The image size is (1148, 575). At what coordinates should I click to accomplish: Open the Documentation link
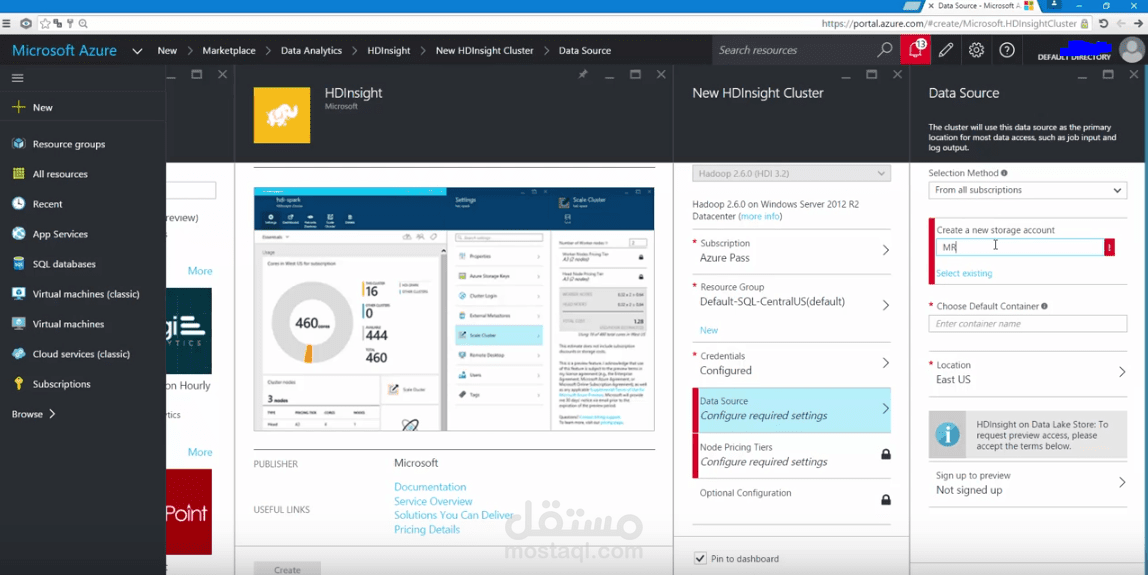(430, 487)
